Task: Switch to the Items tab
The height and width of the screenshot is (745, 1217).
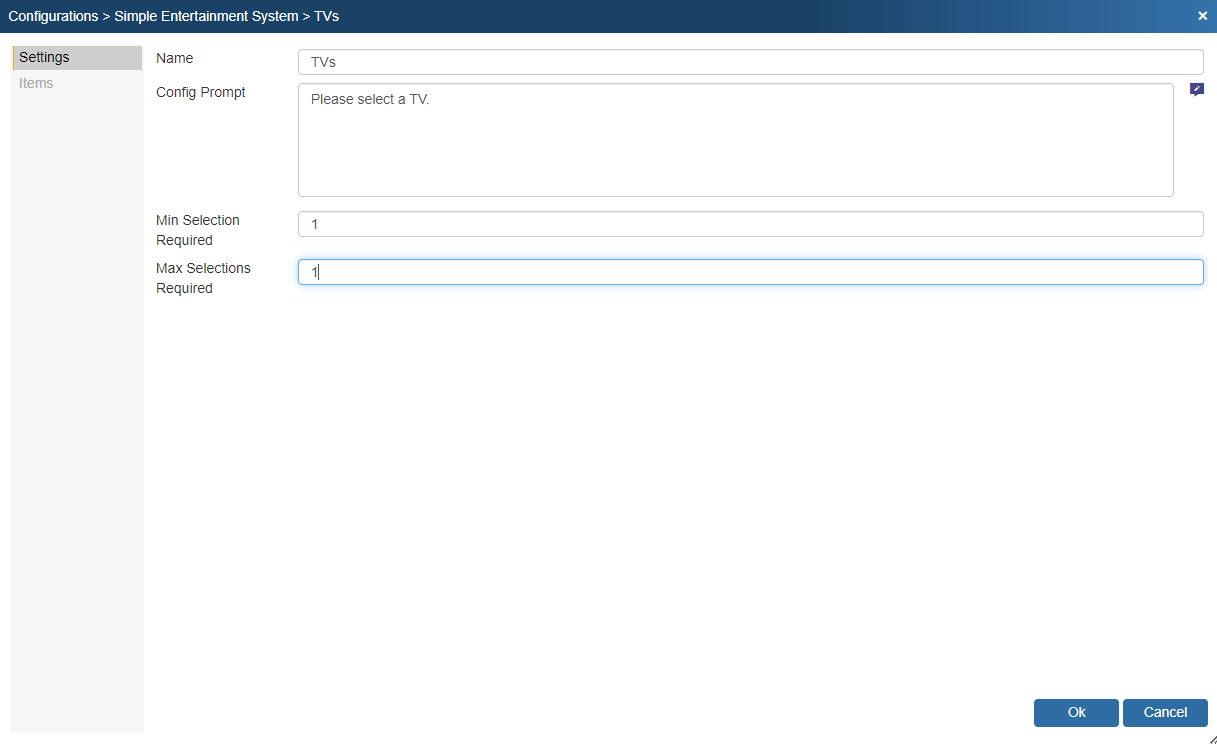Action: pyautogui.click(x=37, y=83)
